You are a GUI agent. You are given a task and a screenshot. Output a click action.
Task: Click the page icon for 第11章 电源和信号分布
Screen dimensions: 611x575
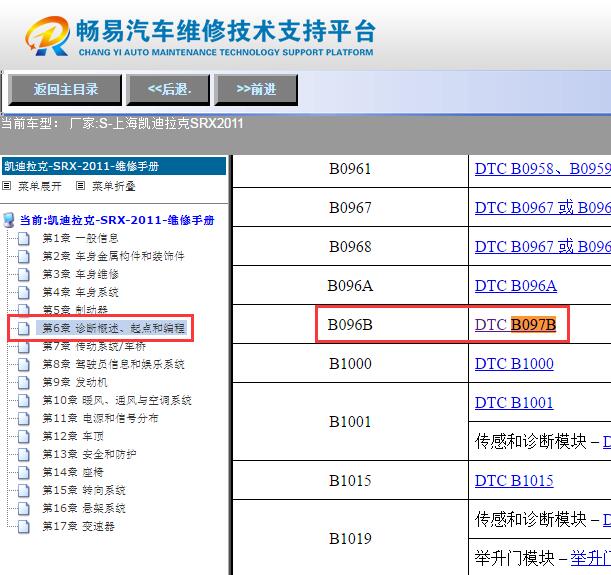point(23,418)
